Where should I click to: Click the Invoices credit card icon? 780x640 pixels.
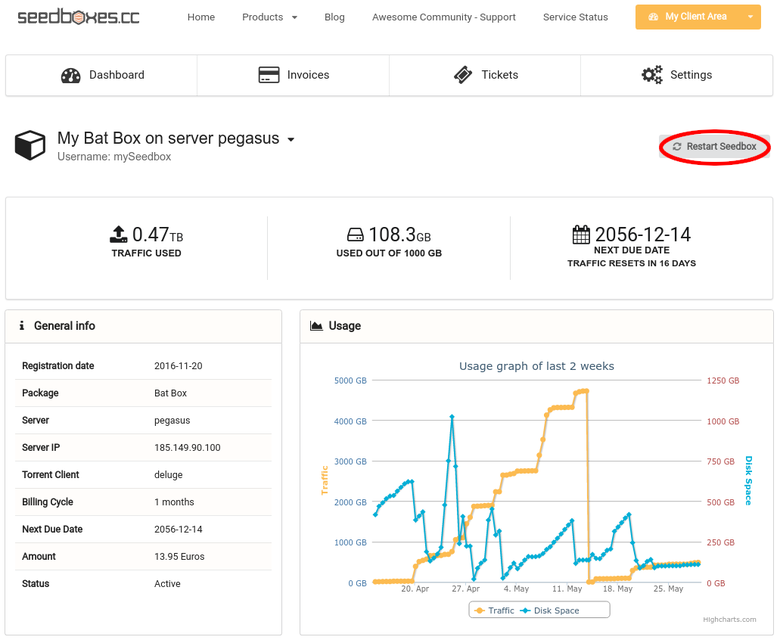coord(269,75)
